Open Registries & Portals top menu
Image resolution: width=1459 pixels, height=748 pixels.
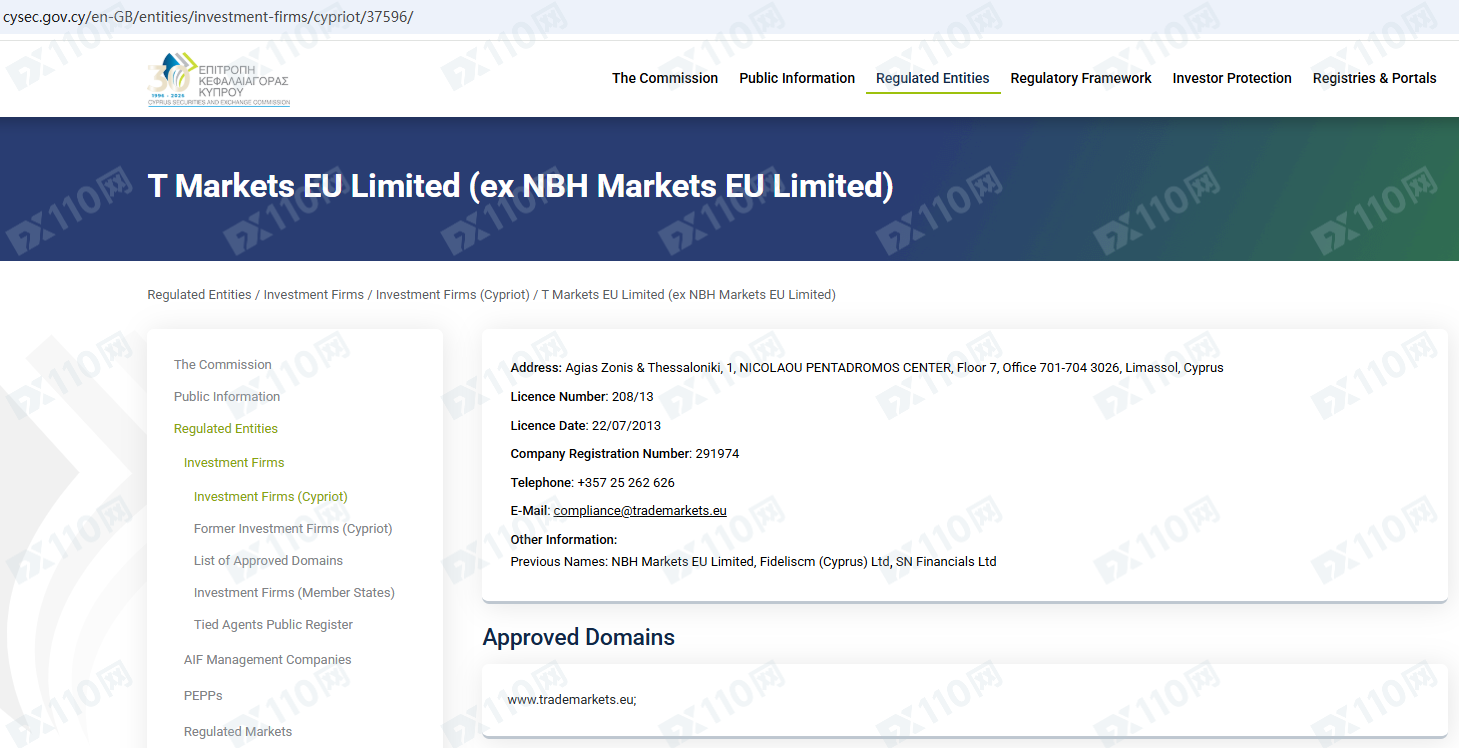(1374, 78)
